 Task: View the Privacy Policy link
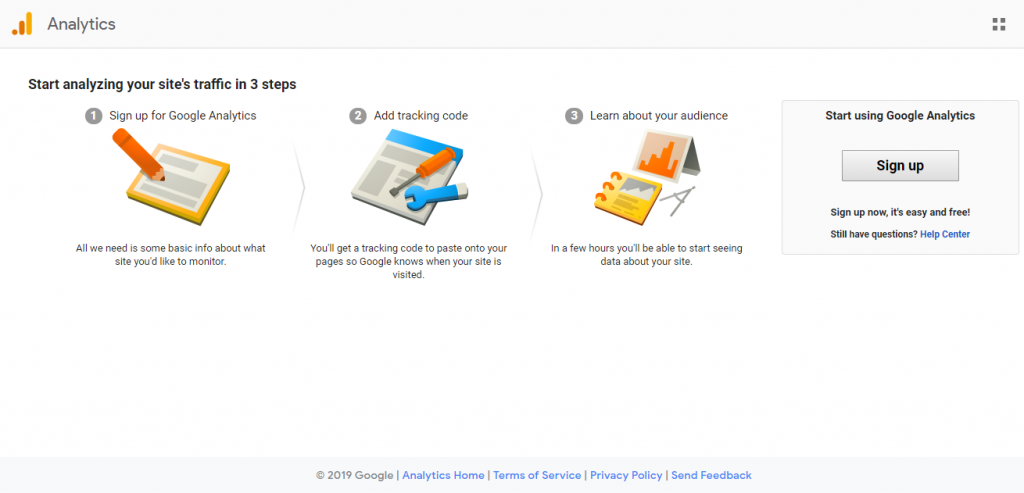coord(626,475)
